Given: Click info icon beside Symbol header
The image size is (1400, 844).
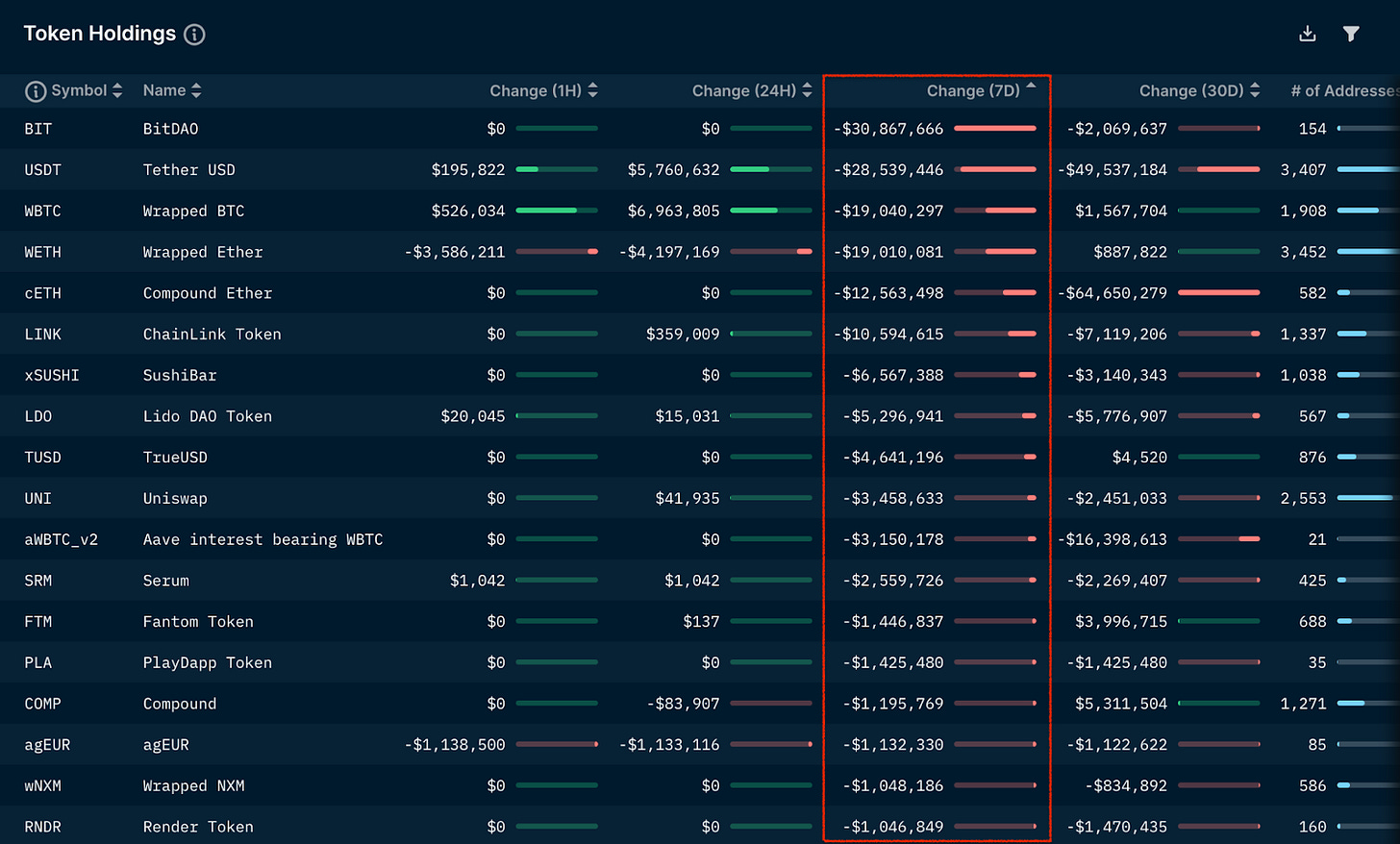Looking at the screenshot, I should coord(36,91).
